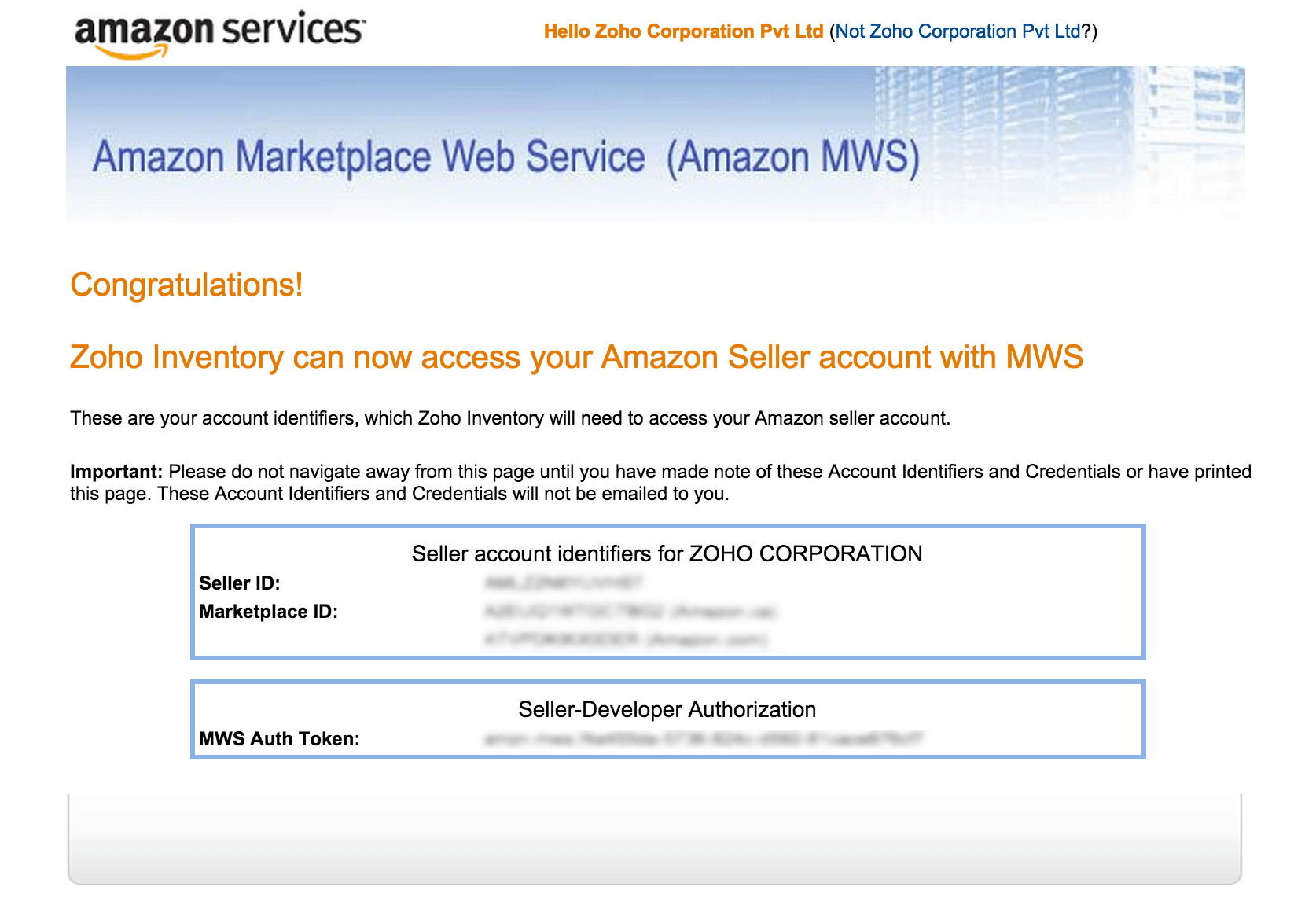Click the Amazon Marketplace Web Service banner title
Screen dimensions: 1316x901
pyautogui.click(x=505, y=157)
